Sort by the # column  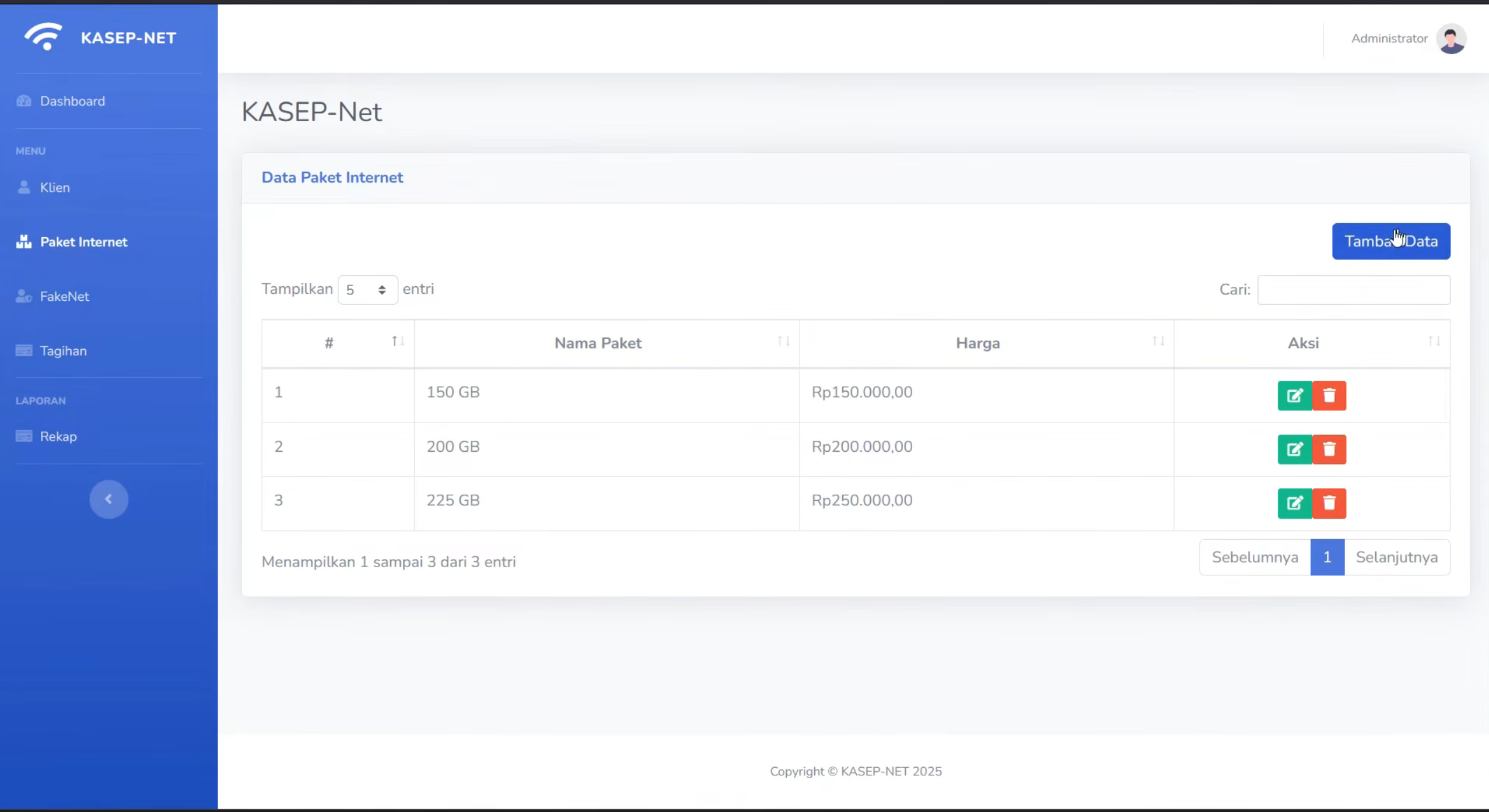(338, 343)
